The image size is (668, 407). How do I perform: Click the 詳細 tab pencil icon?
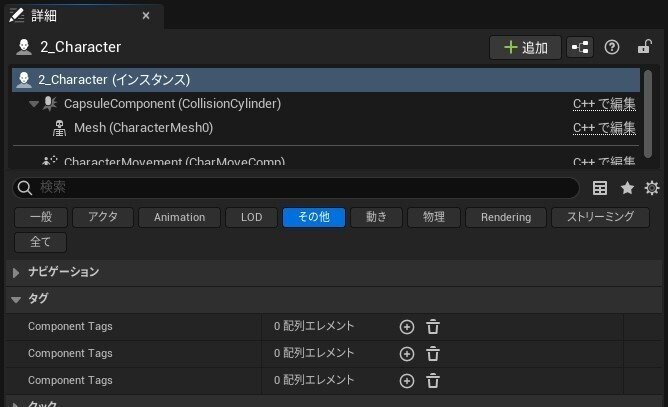pos(16,16)
